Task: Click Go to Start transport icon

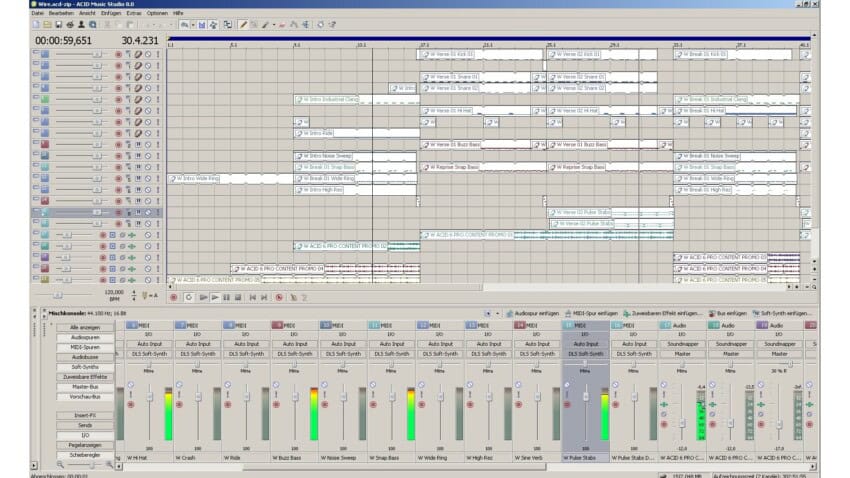Action: (252, 297)
